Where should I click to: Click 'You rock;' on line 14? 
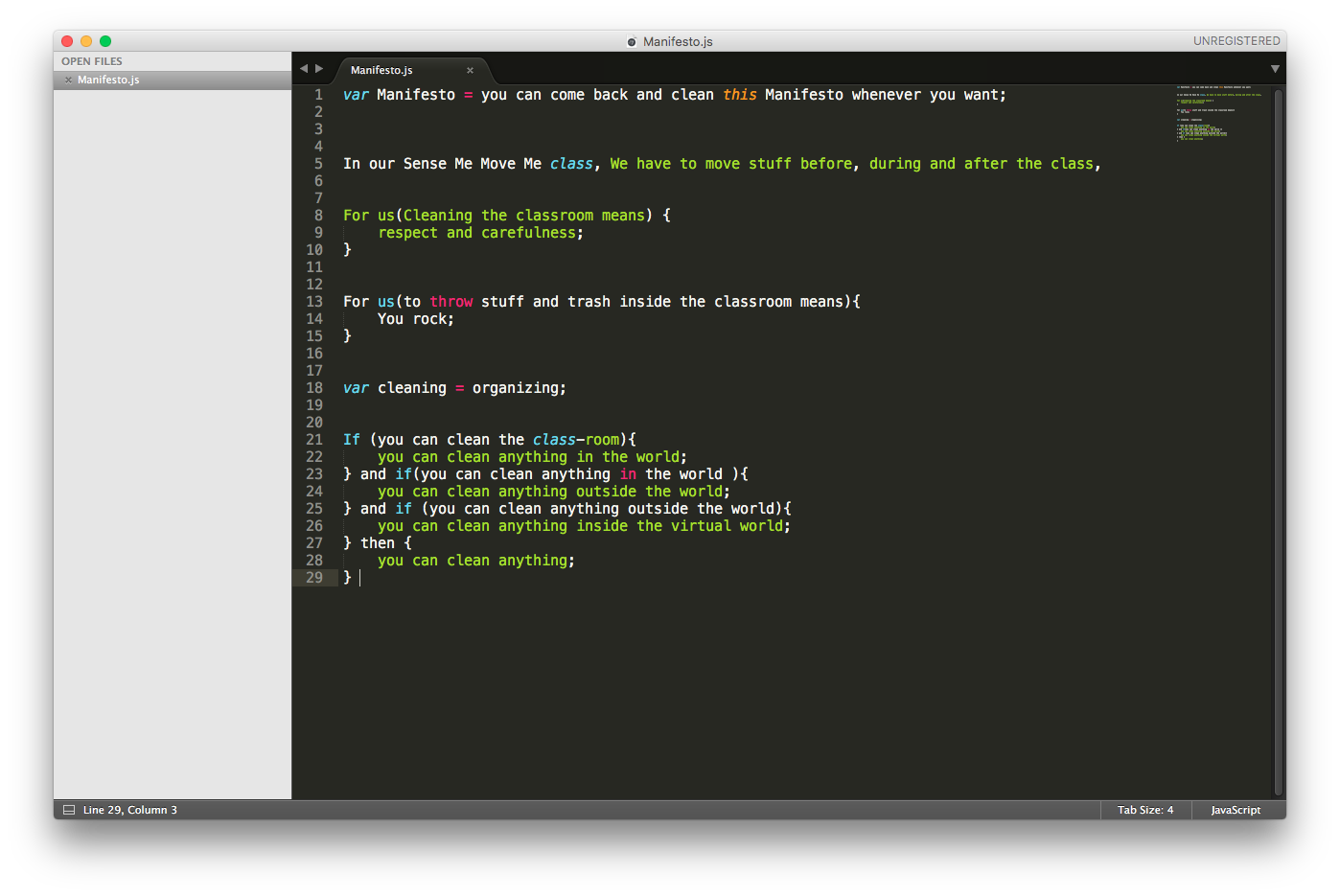point(416,319)
